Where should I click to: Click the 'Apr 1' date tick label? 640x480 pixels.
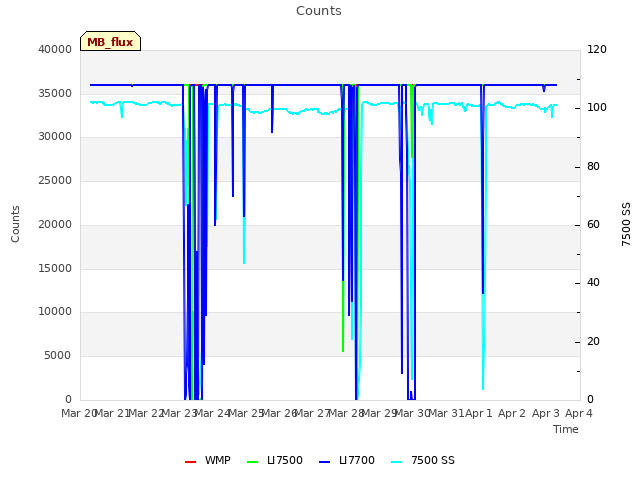pos(478,413)
